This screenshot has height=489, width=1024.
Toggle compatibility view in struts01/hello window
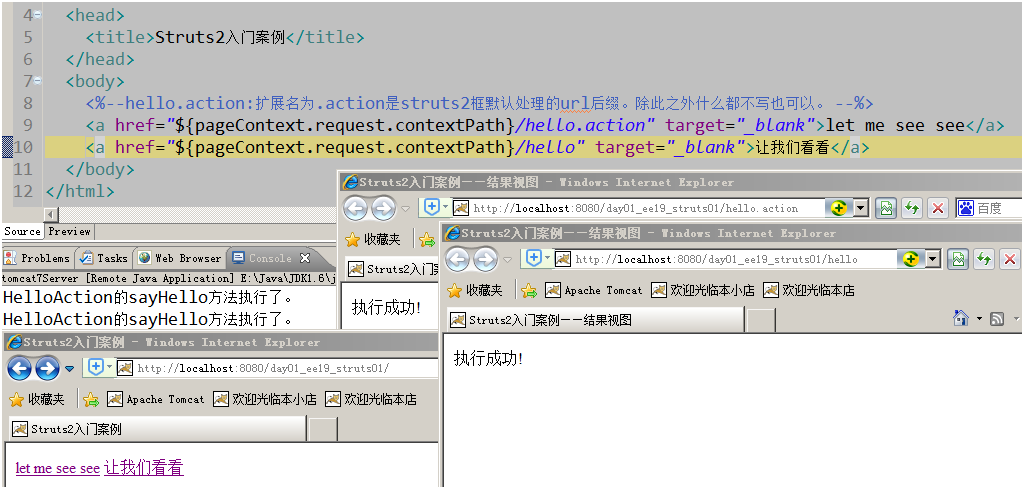coord(958,259)
